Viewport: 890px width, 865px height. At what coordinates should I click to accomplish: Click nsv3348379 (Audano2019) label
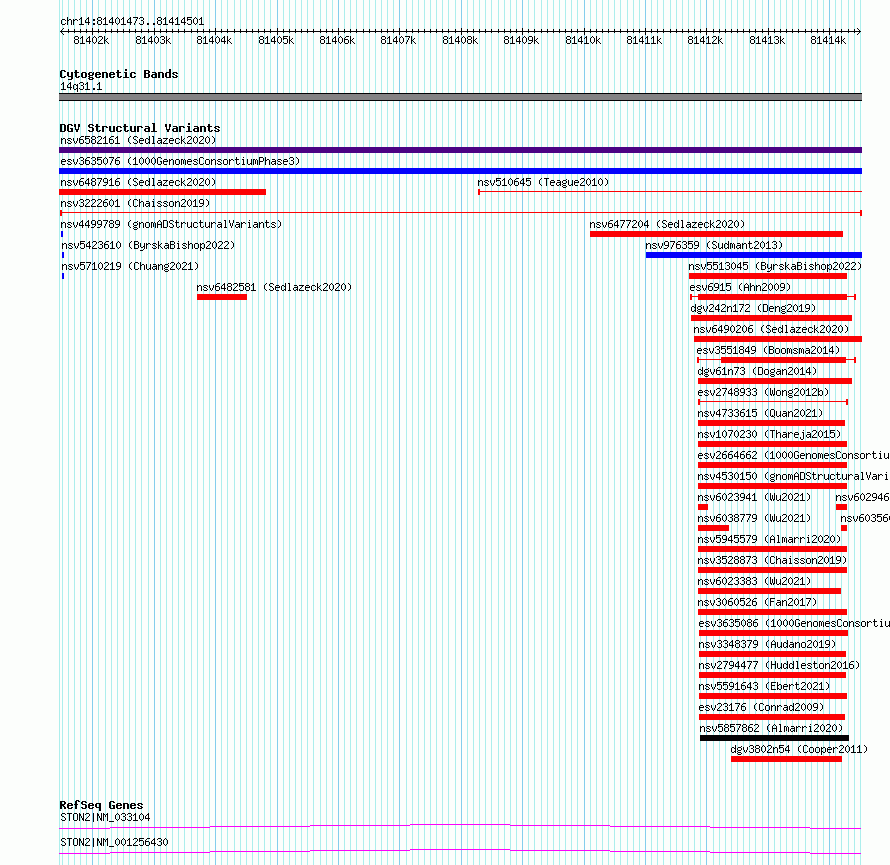[767, 644]
